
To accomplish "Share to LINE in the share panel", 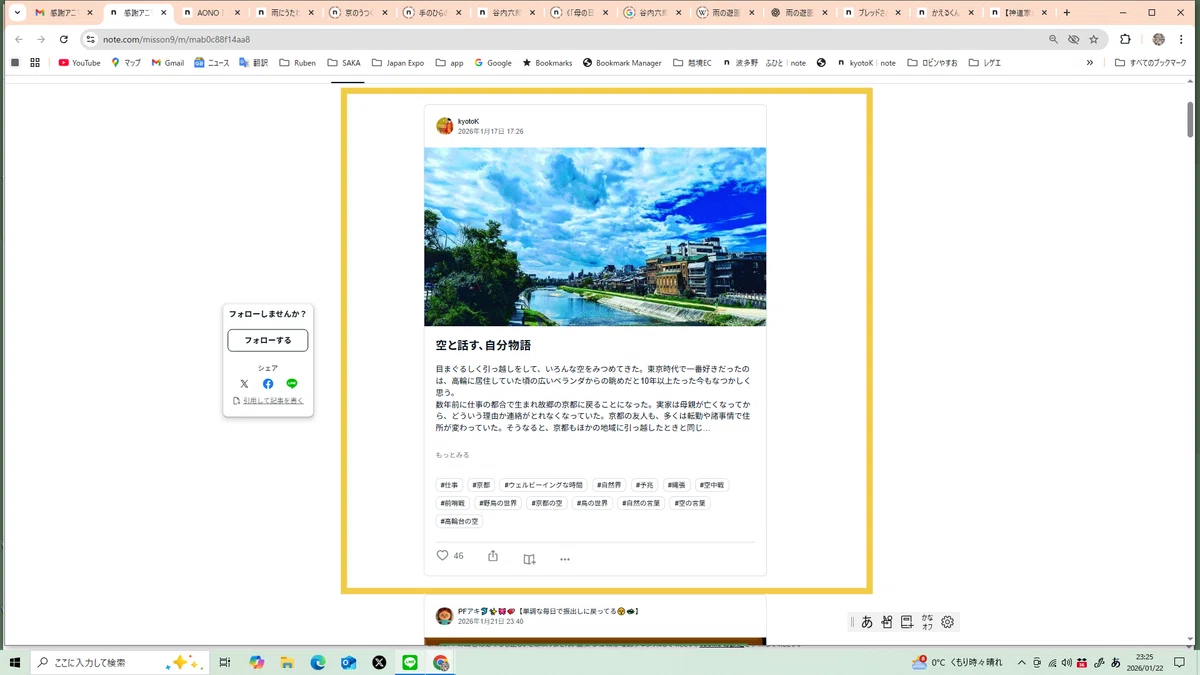I will 292,383.
